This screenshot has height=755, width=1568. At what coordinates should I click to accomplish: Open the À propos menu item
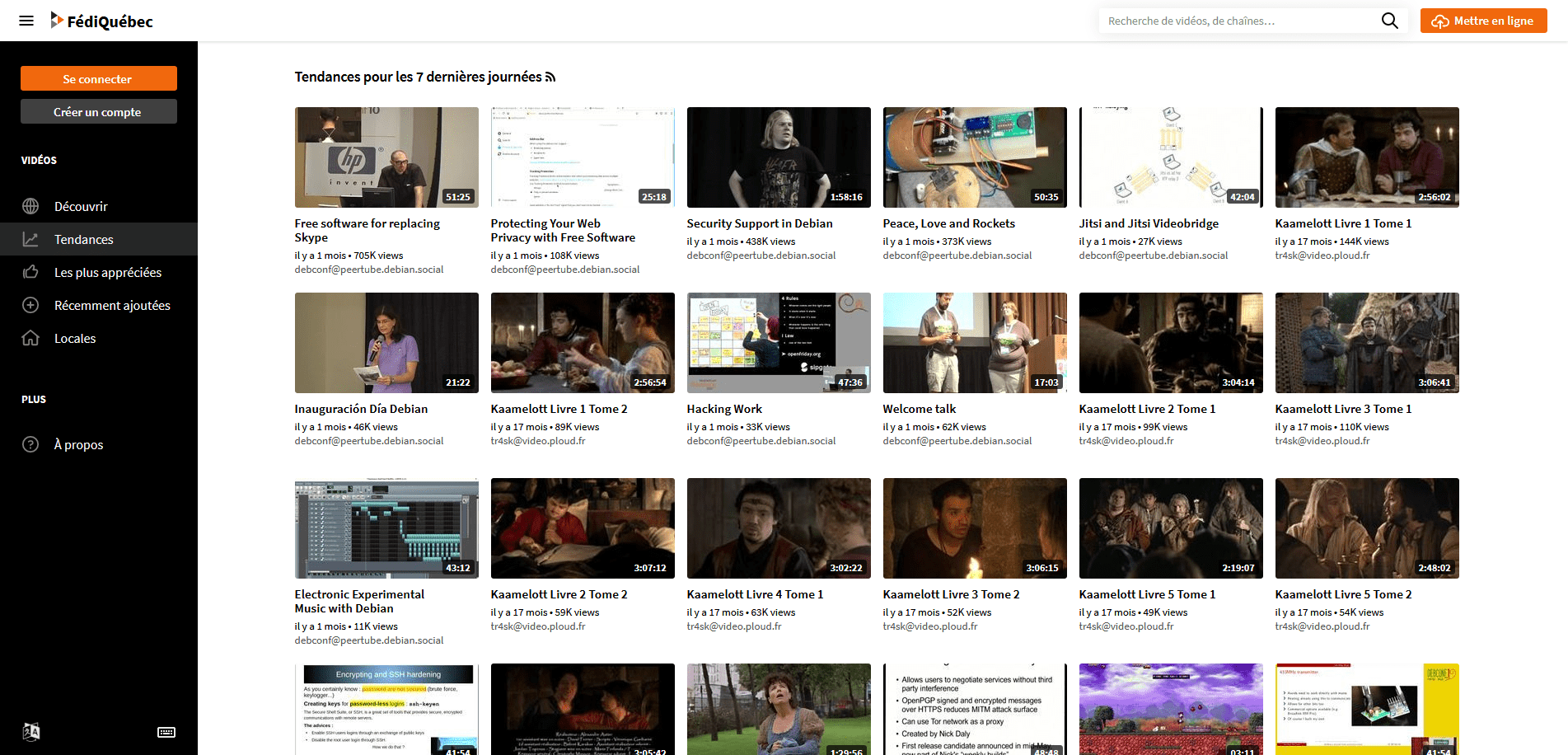(78, 444)
